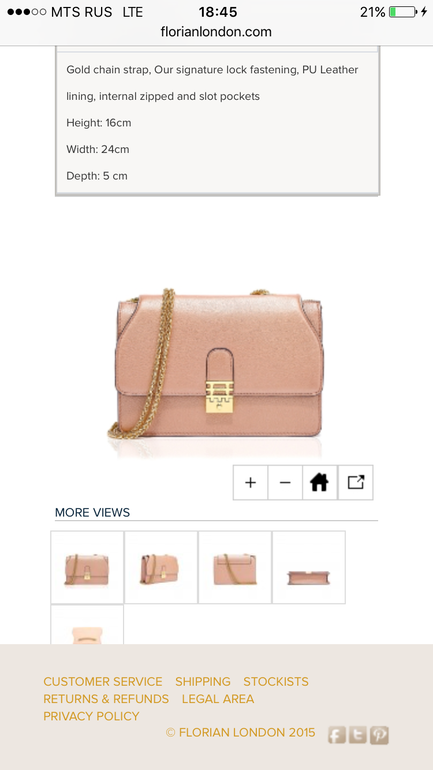433x770 pixels.
Task: Open full-screen image view icon
Action: [x=355, y=482]
